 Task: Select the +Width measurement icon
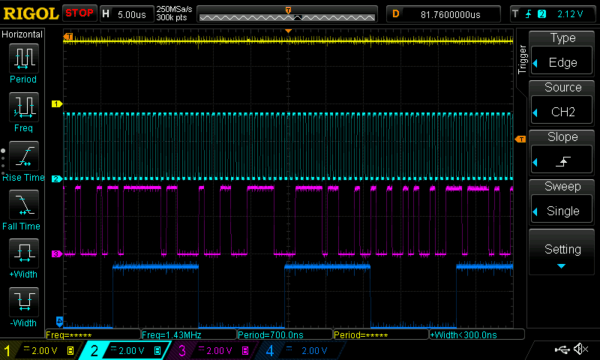click(24, 253)
